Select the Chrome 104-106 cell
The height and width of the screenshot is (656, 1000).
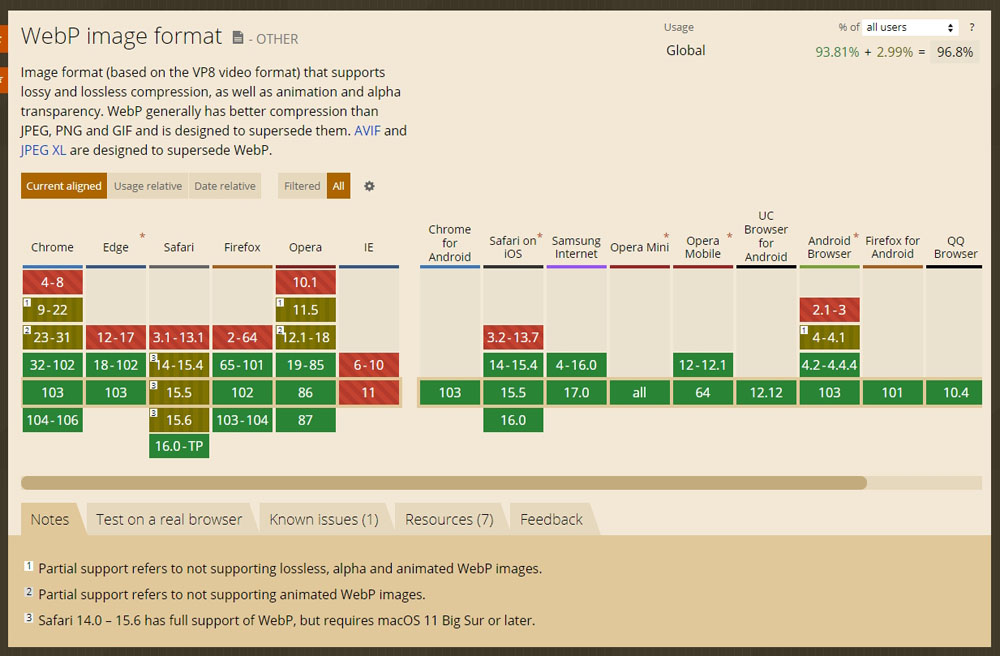pos(52,420)
